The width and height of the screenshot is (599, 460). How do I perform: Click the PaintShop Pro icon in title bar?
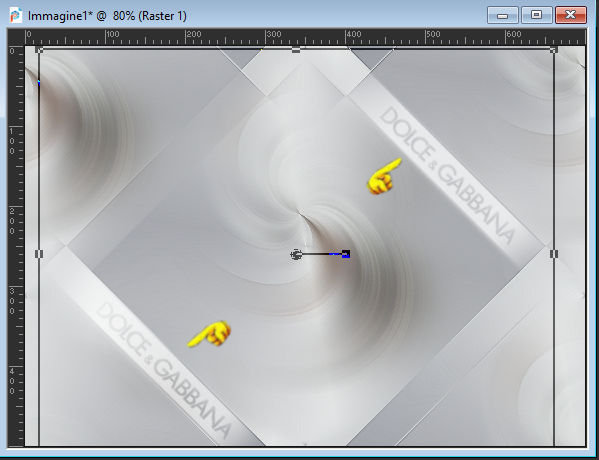(16, 16)
